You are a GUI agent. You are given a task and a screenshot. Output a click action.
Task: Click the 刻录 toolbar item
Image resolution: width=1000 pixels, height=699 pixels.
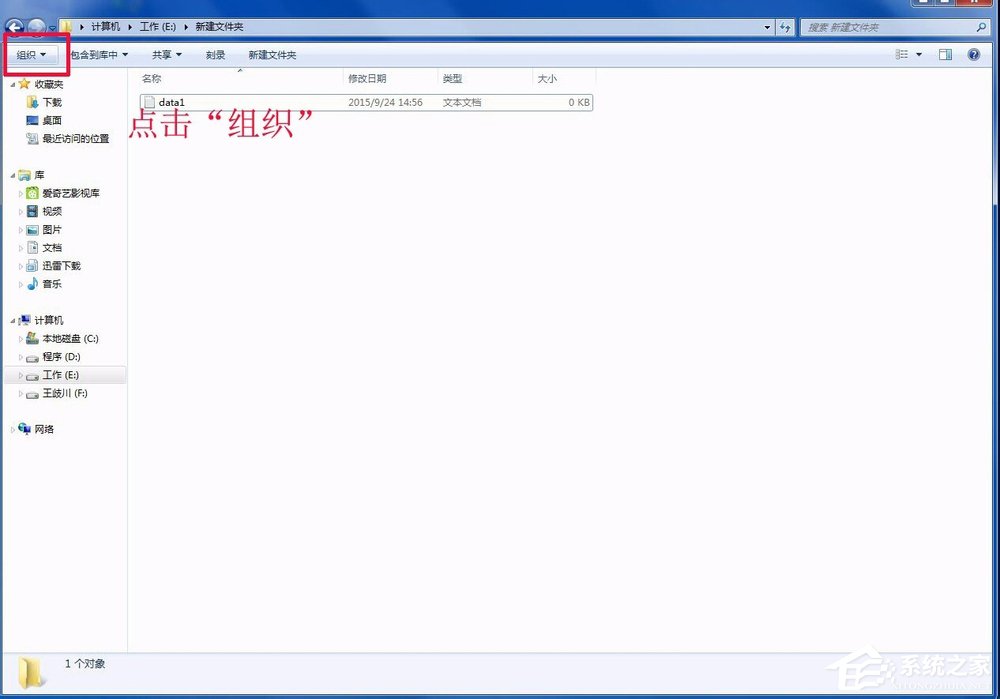coord(215,55)
